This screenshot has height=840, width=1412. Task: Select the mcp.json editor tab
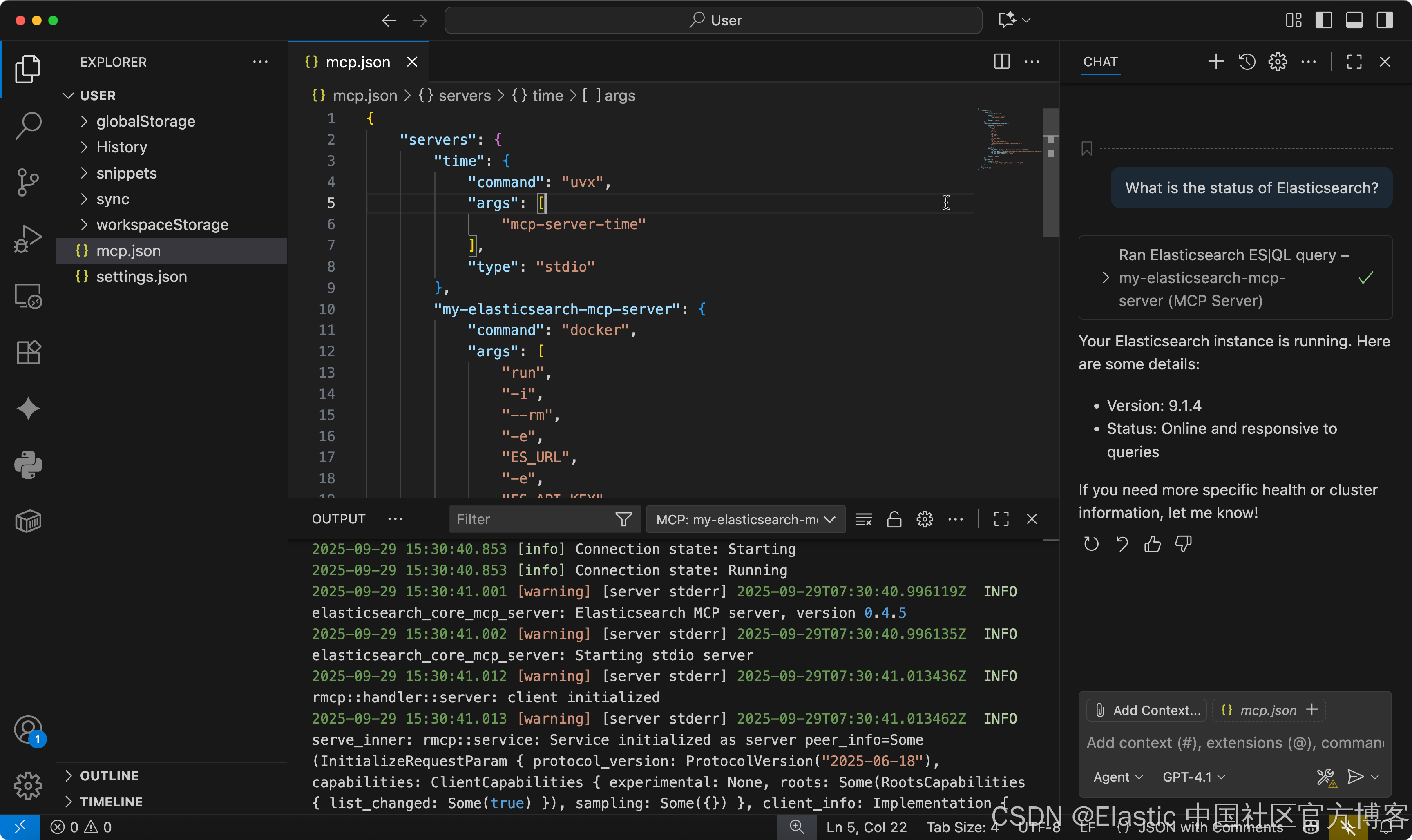(358, 62)
